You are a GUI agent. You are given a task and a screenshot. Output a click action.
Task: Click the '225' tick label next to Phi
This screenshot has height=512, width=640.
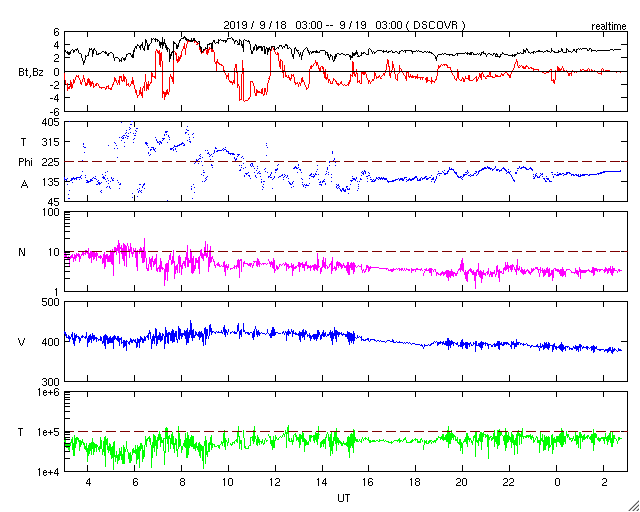(x=51, y=163)
